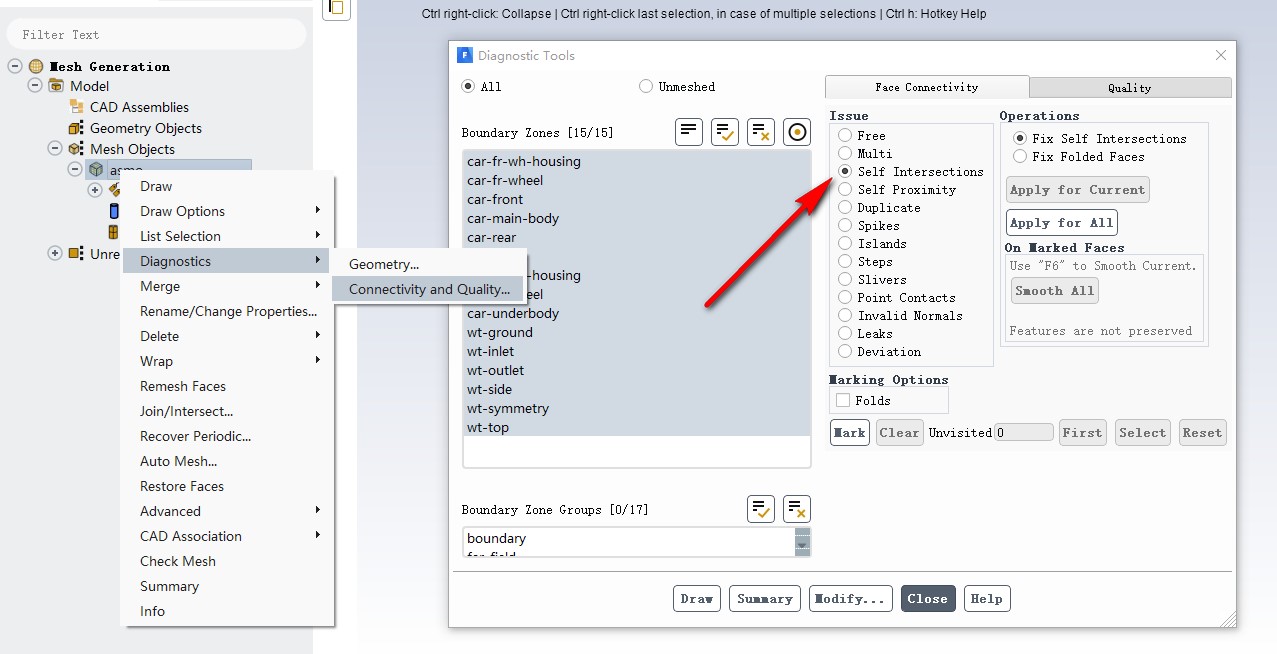This screenshot has height=654, width=1277.
Task: Select boundary in Boundary Zone Groups
Action: tap(629, 538)
